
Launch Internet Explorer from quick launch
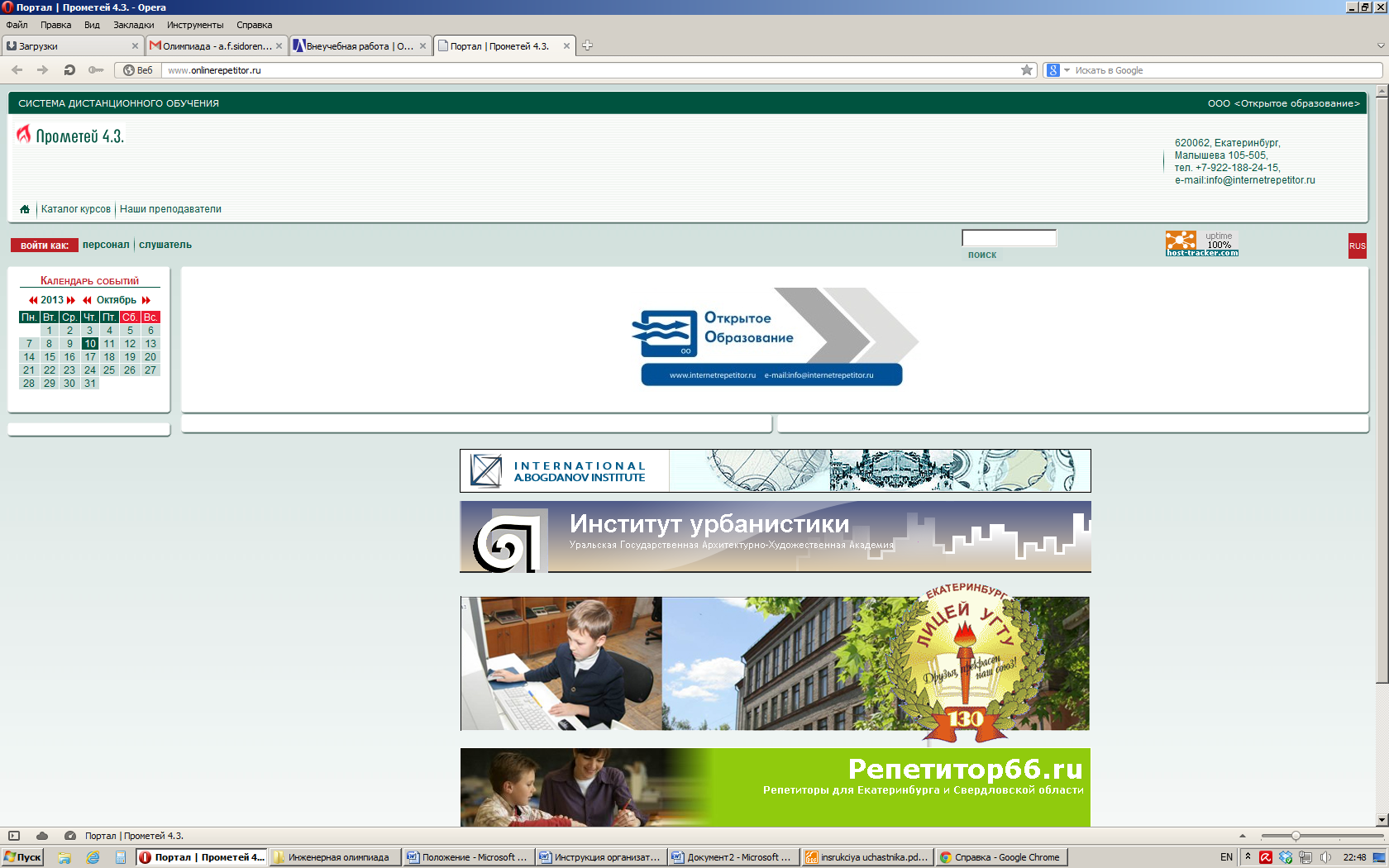(x=93, y=857)
